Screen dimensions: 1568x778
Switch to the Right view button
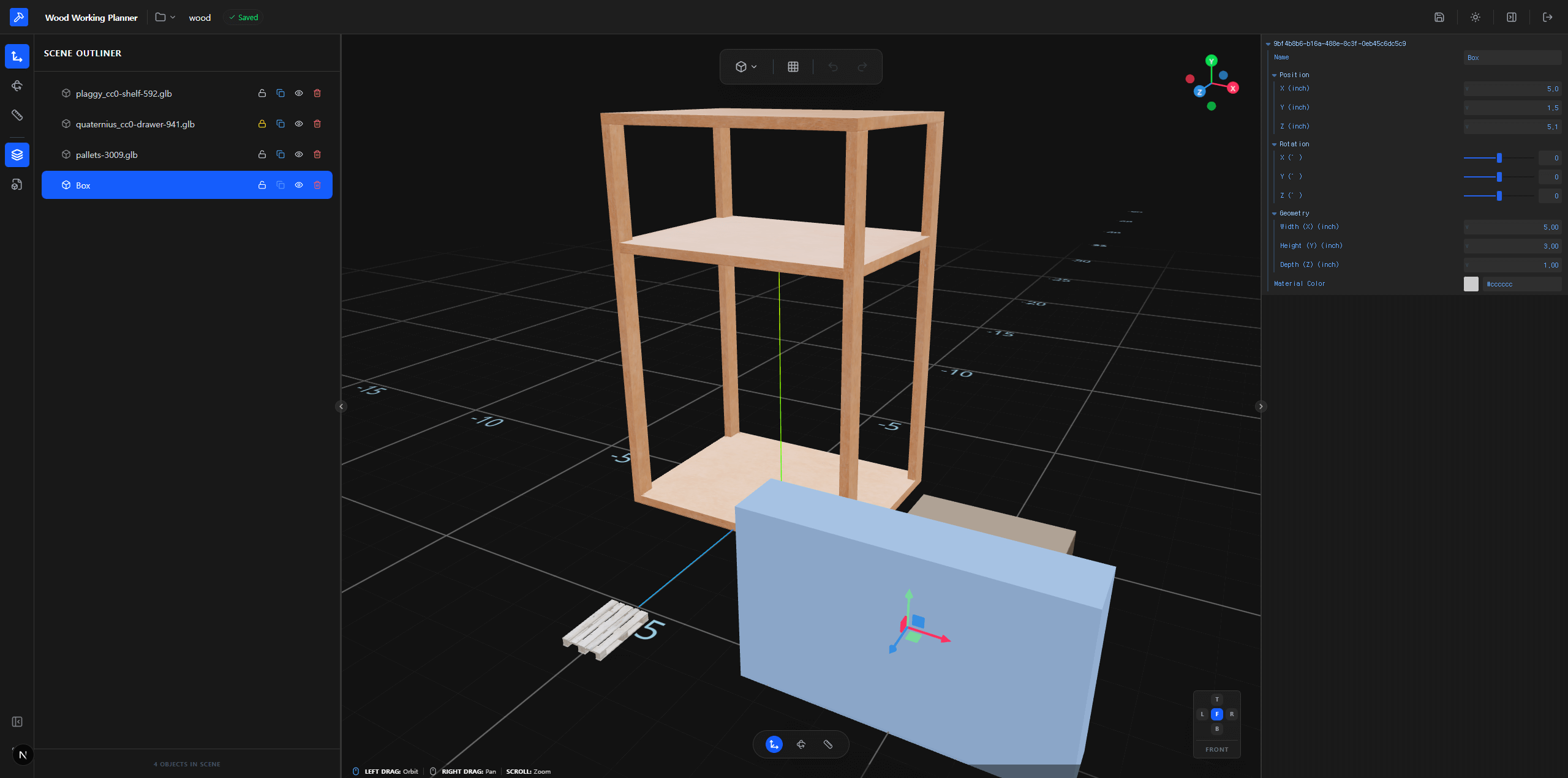coord(1232,714)
